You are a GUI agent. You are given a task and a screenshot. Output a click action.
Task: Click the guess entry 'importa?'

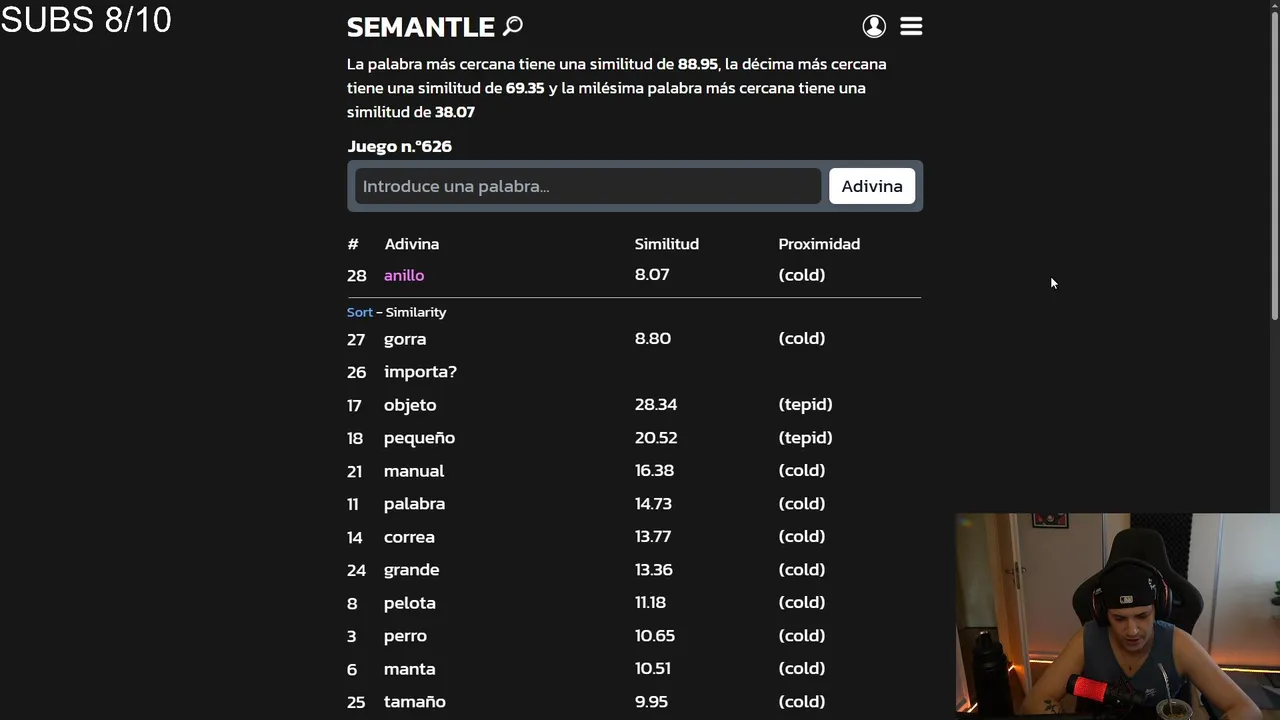point(420,372)
